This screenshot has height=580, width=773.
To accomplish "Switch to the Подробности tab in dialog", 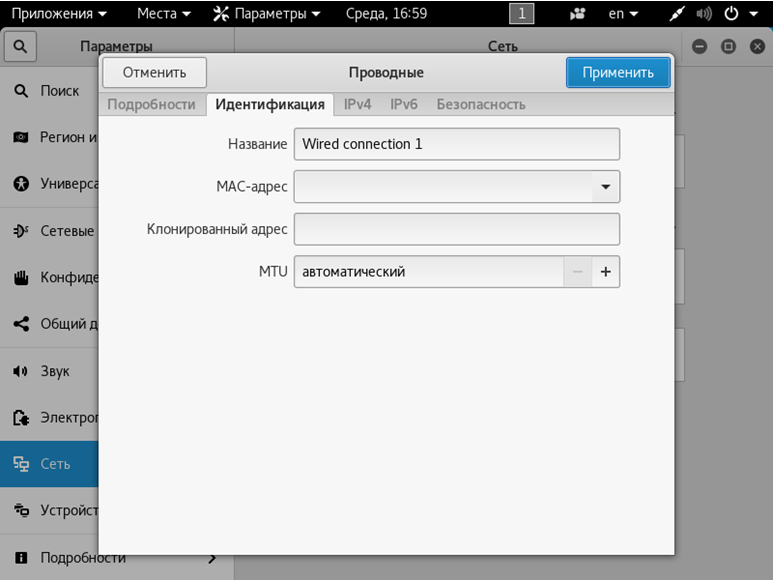I will (151, 104).
